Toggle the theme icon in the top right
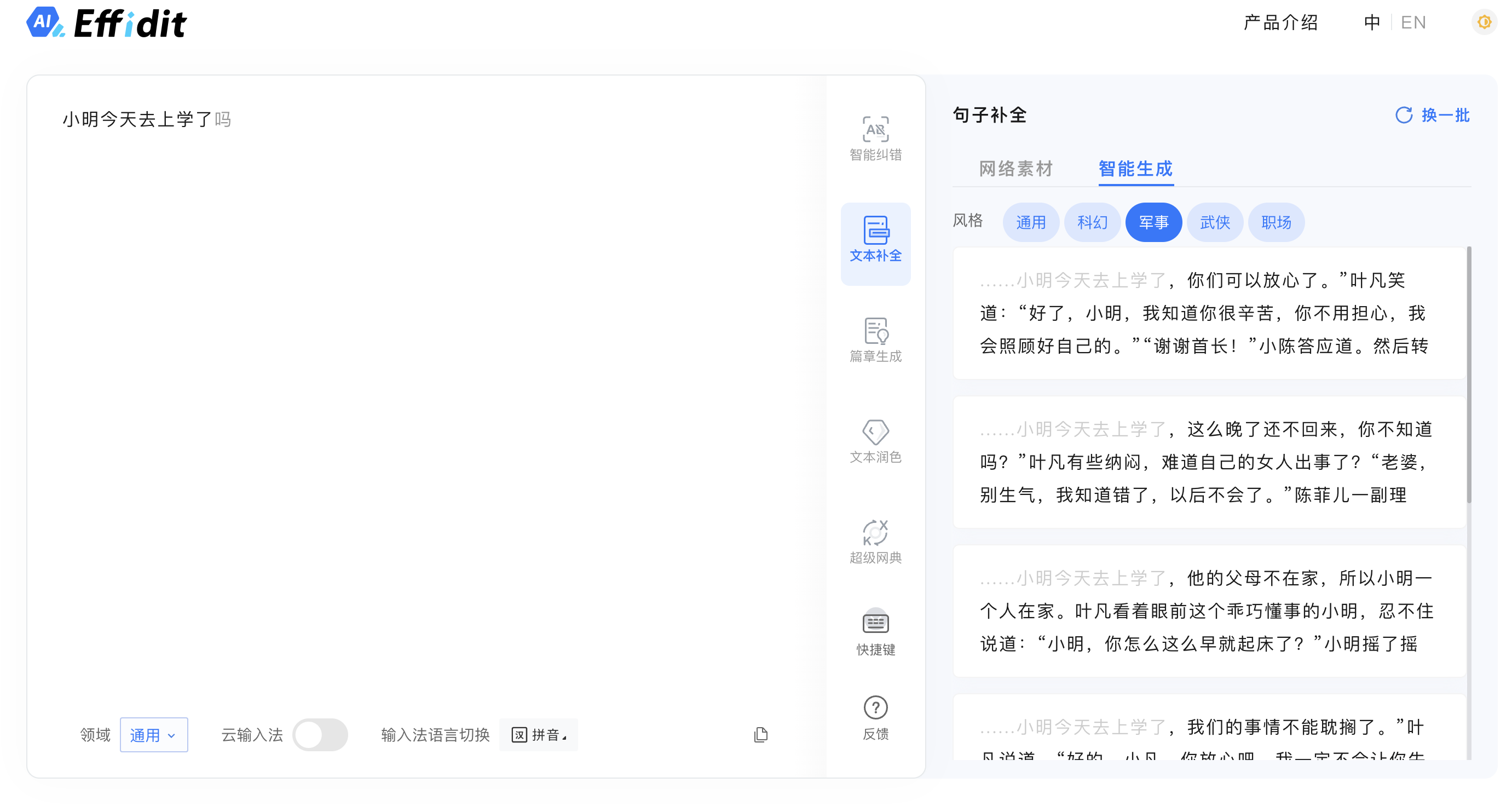Image resolution: width=1512 pixels, height=806 pixels. tap(1484, 22)
